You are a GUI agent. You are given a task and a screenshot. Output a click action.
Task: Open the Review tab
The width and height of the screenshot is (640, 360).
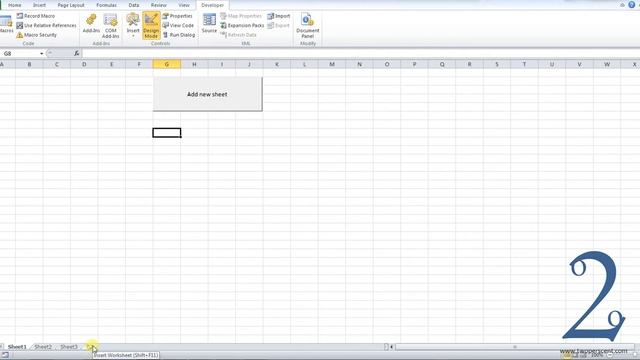click(159, 5)
